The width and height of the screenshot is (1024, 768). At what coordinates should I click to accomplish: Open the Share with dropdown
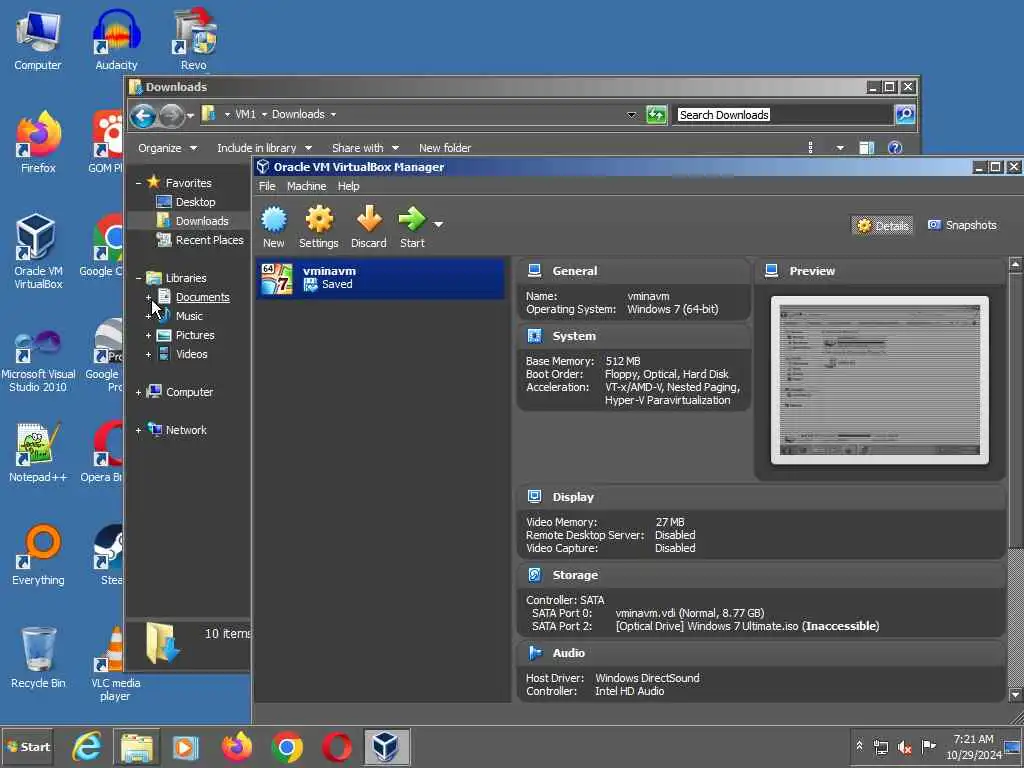[x=365, y=148]
